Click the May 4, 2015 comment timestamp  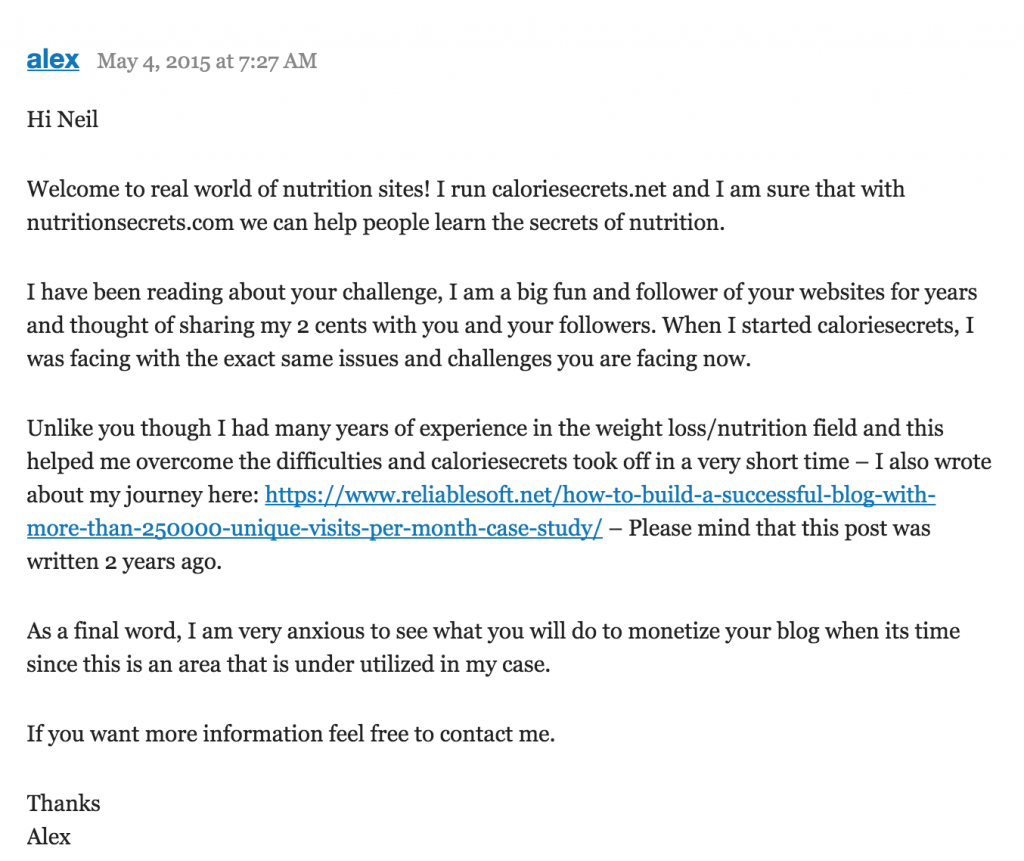(207, 62)
